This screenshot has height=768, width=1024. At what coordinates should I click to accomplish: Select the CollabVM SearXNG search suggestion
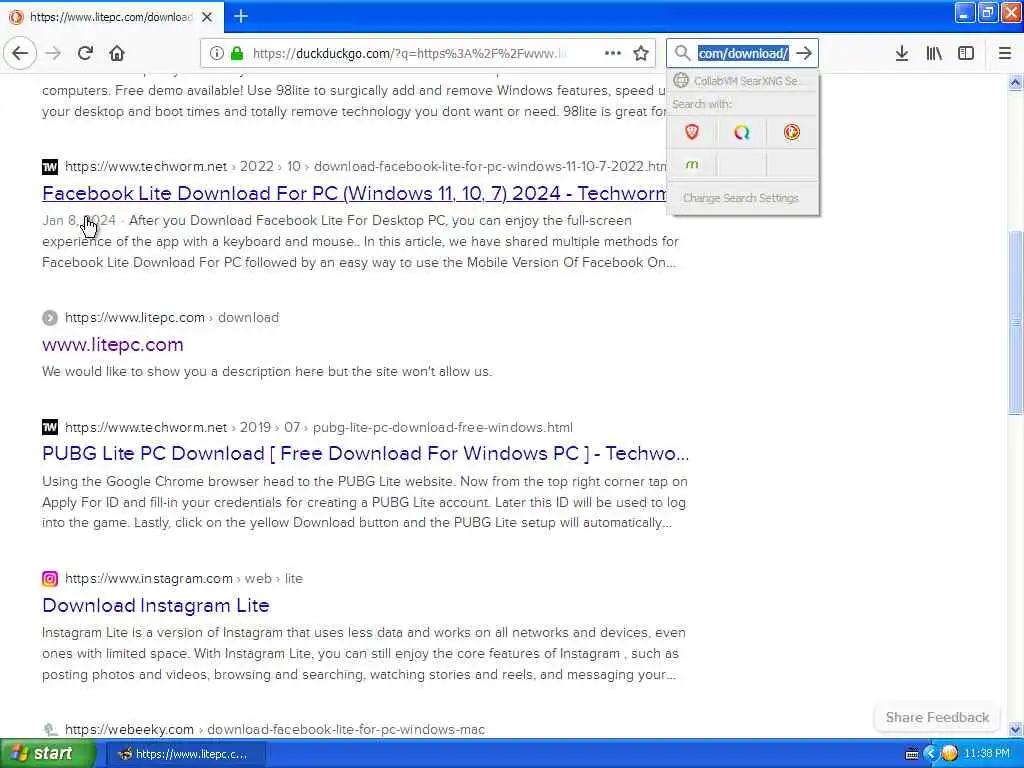click(742, 81)
